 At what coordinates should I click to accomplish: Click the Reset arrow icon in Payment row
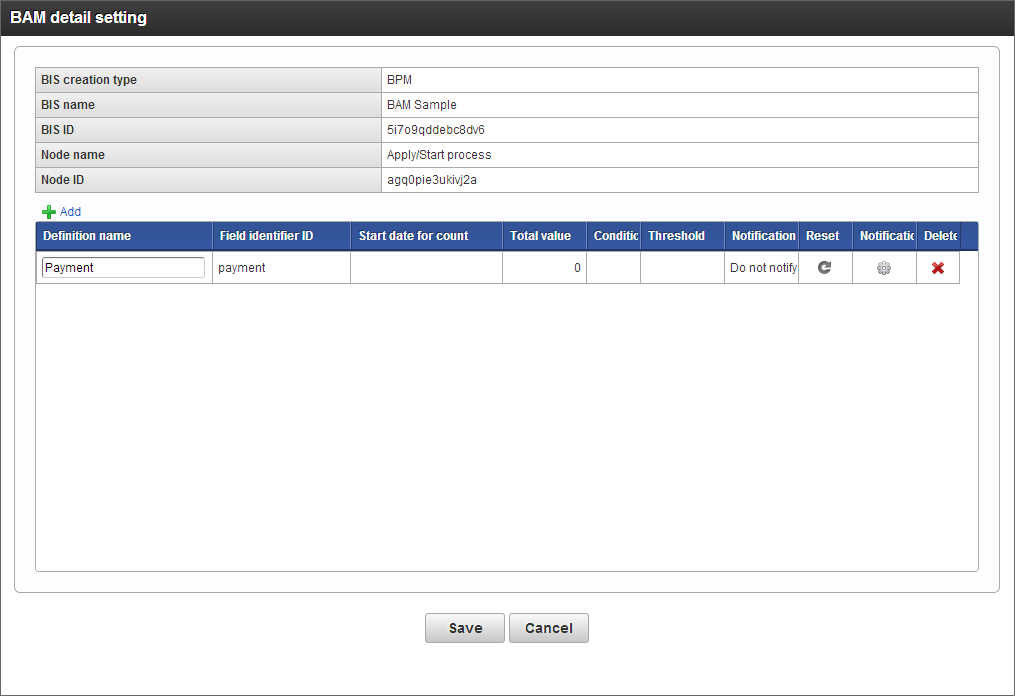(x=824, y=267)
